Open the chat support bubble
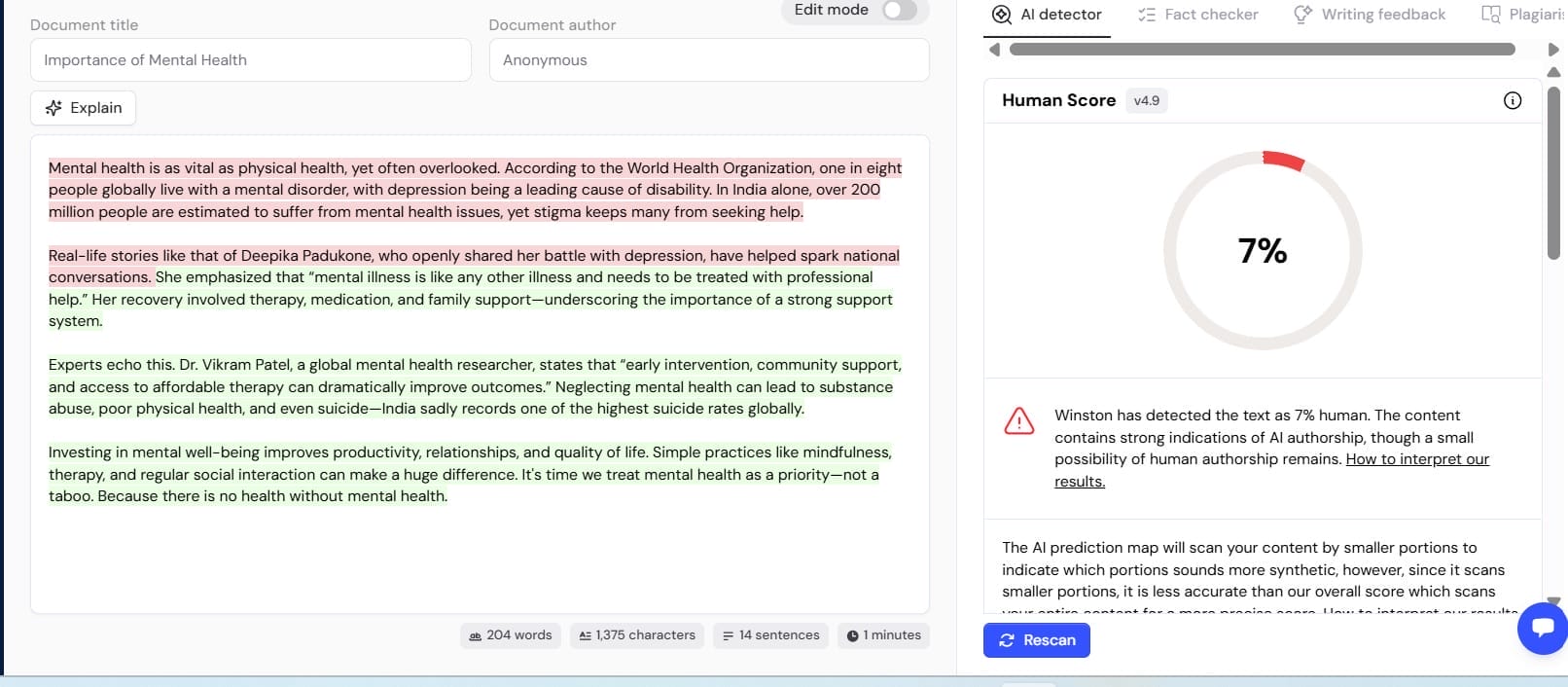 coord(1544,628)
